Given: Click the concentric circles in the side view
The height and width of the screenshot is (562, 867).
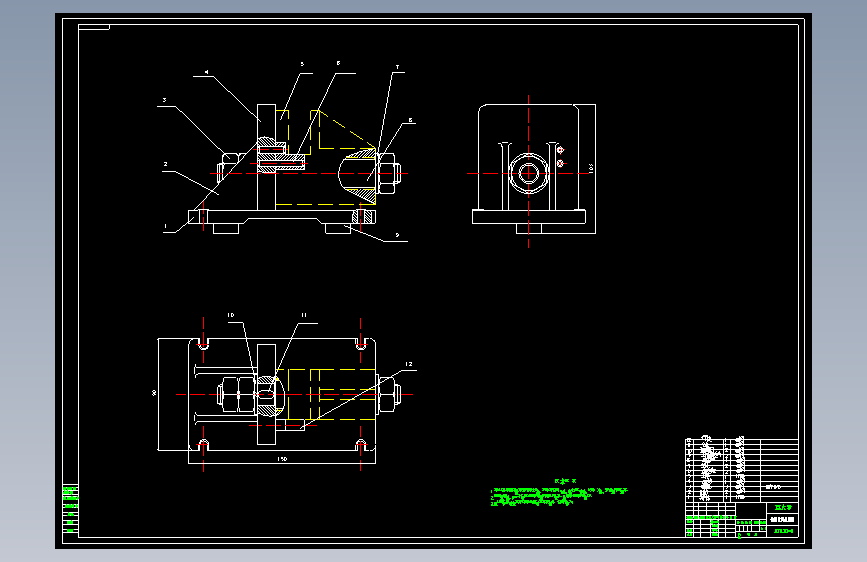Looking at the screenshot, I should 529,173.
